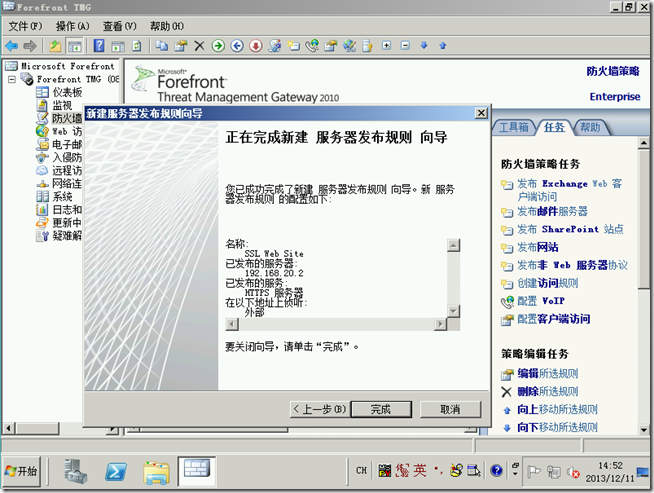This screenshot has height=493, width=654.
Task: Click the 编辑所选规则 task link
Action: coord(548,373)
